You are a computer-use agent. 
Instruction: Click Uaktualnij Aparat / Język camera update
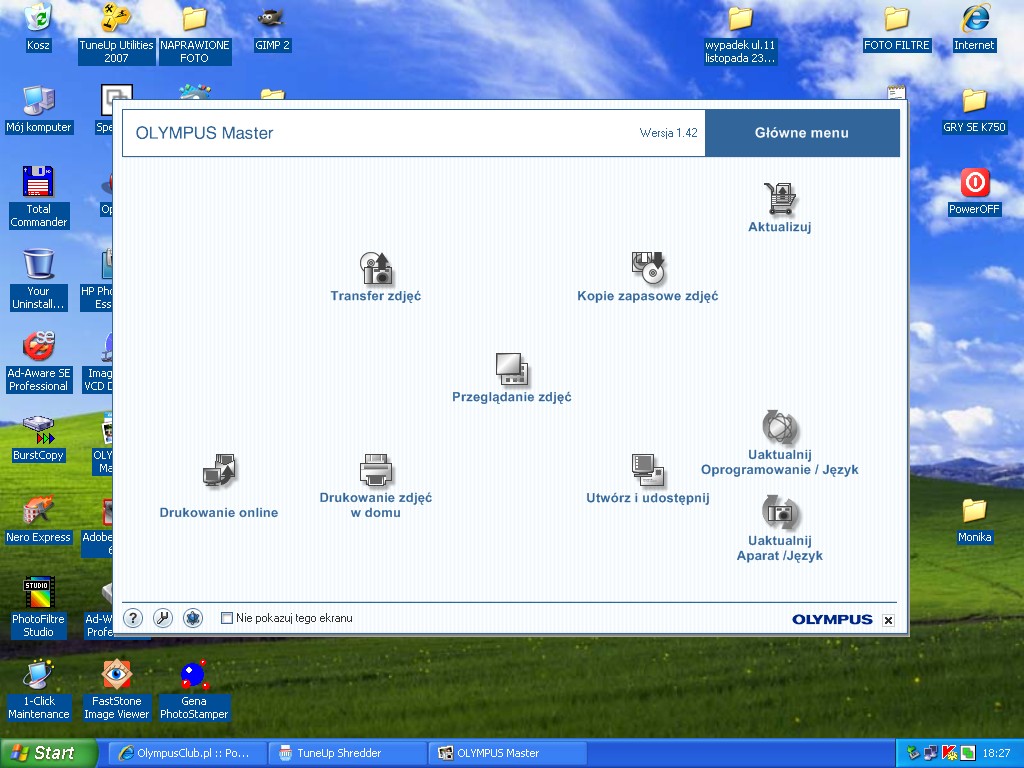pyautogui.click(x=780, y=529)
